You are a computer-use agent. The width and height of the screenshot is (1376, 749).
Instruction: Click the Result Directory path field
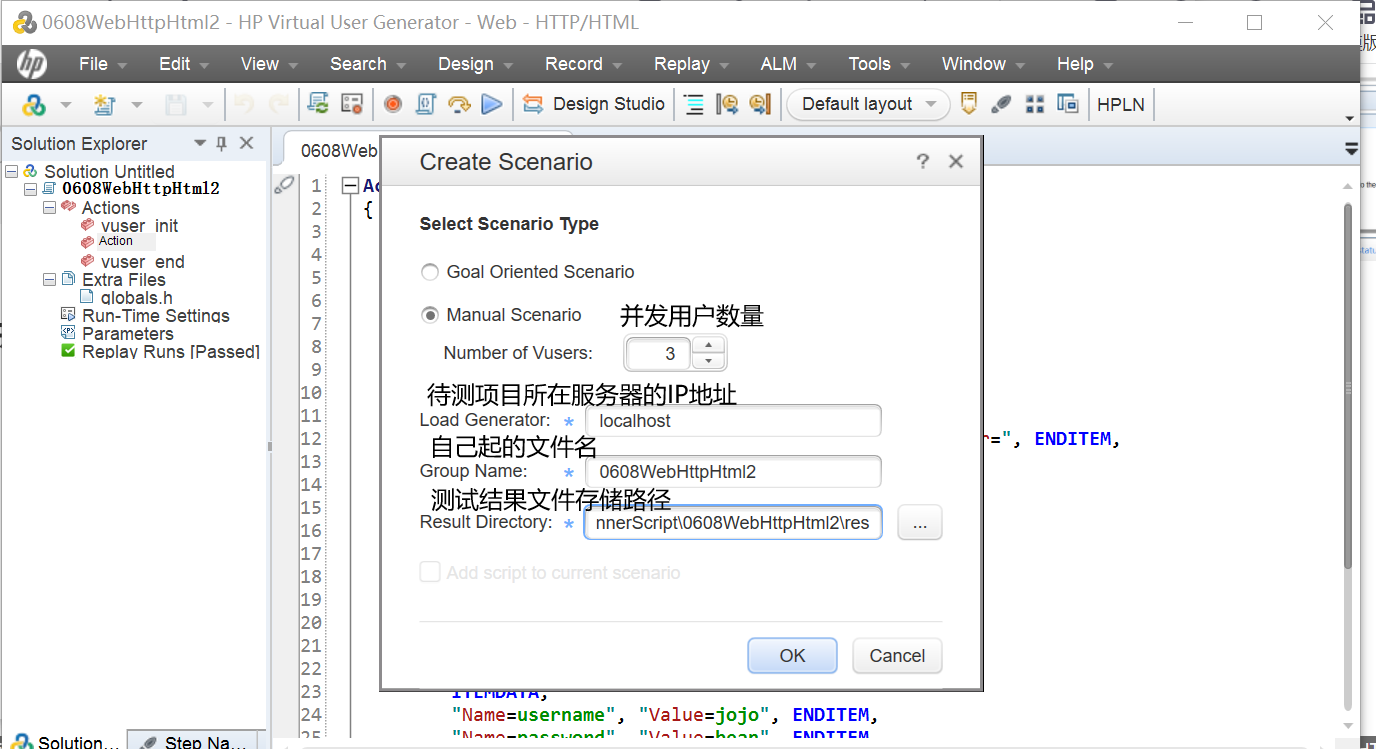733,523
